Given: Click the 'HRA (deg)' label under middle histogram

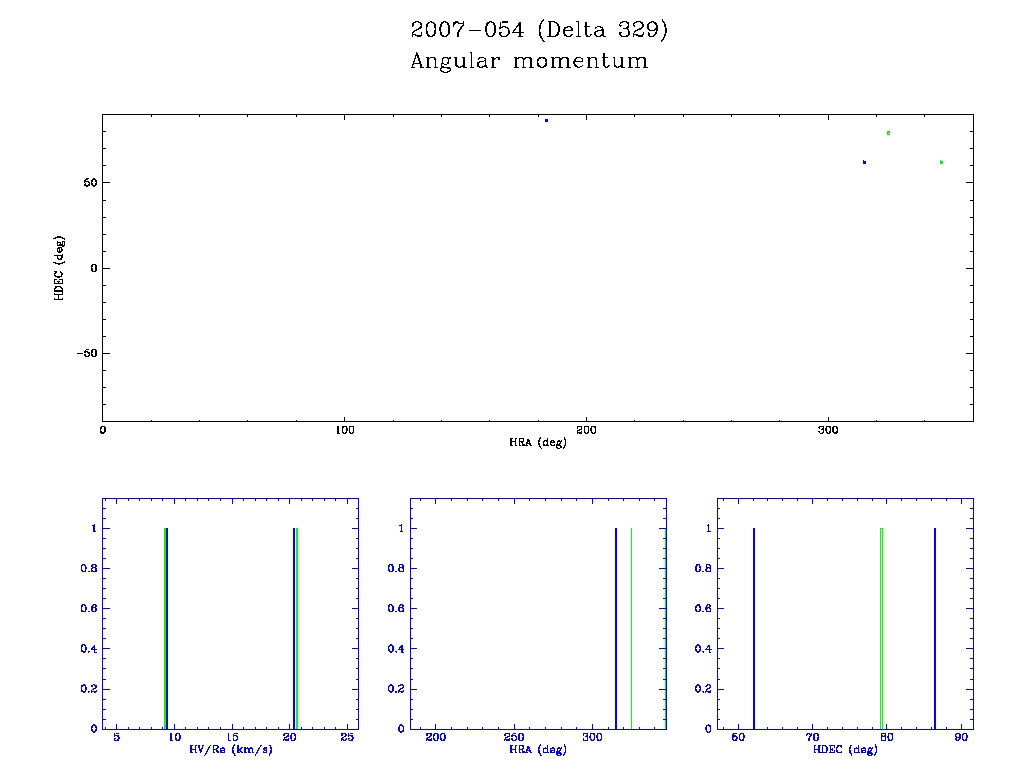Looking at the screenshot, I should (538, 750).
